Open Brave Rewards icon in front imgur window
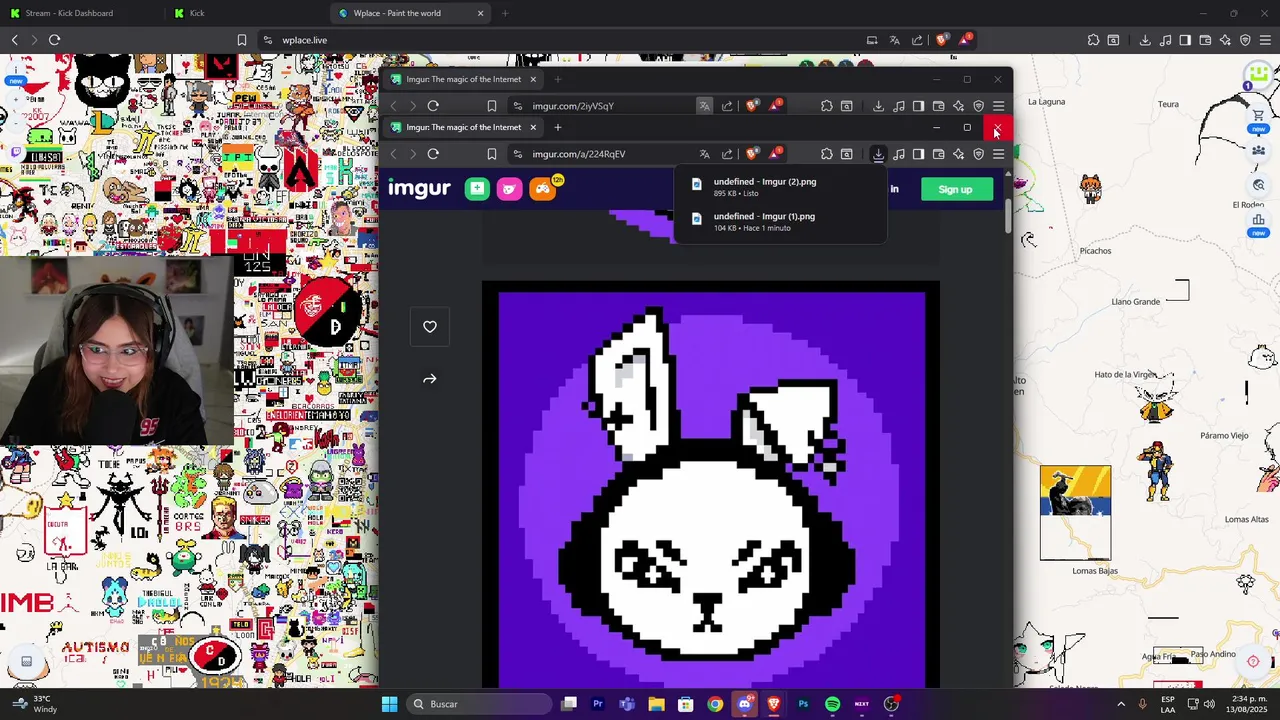 point(775,153)
